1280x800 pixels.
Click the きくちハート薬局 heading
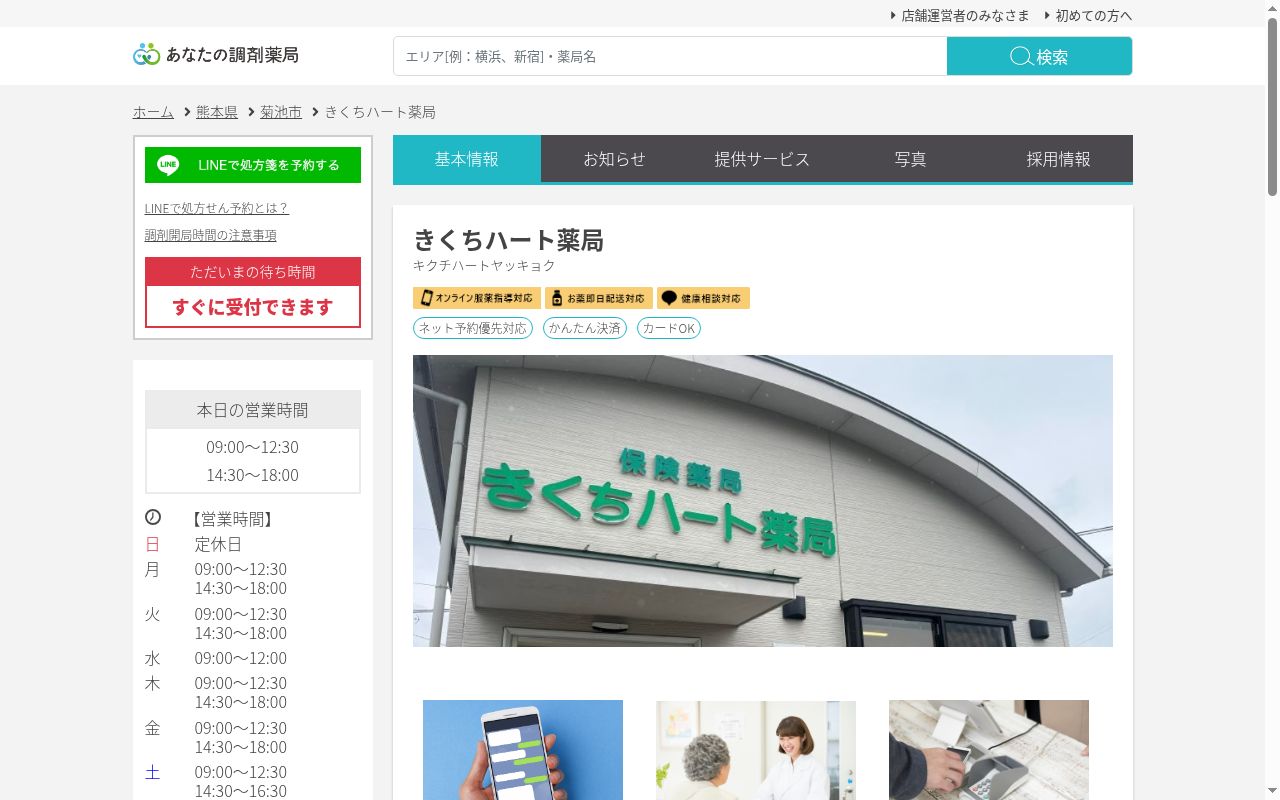tap(508, 240)
